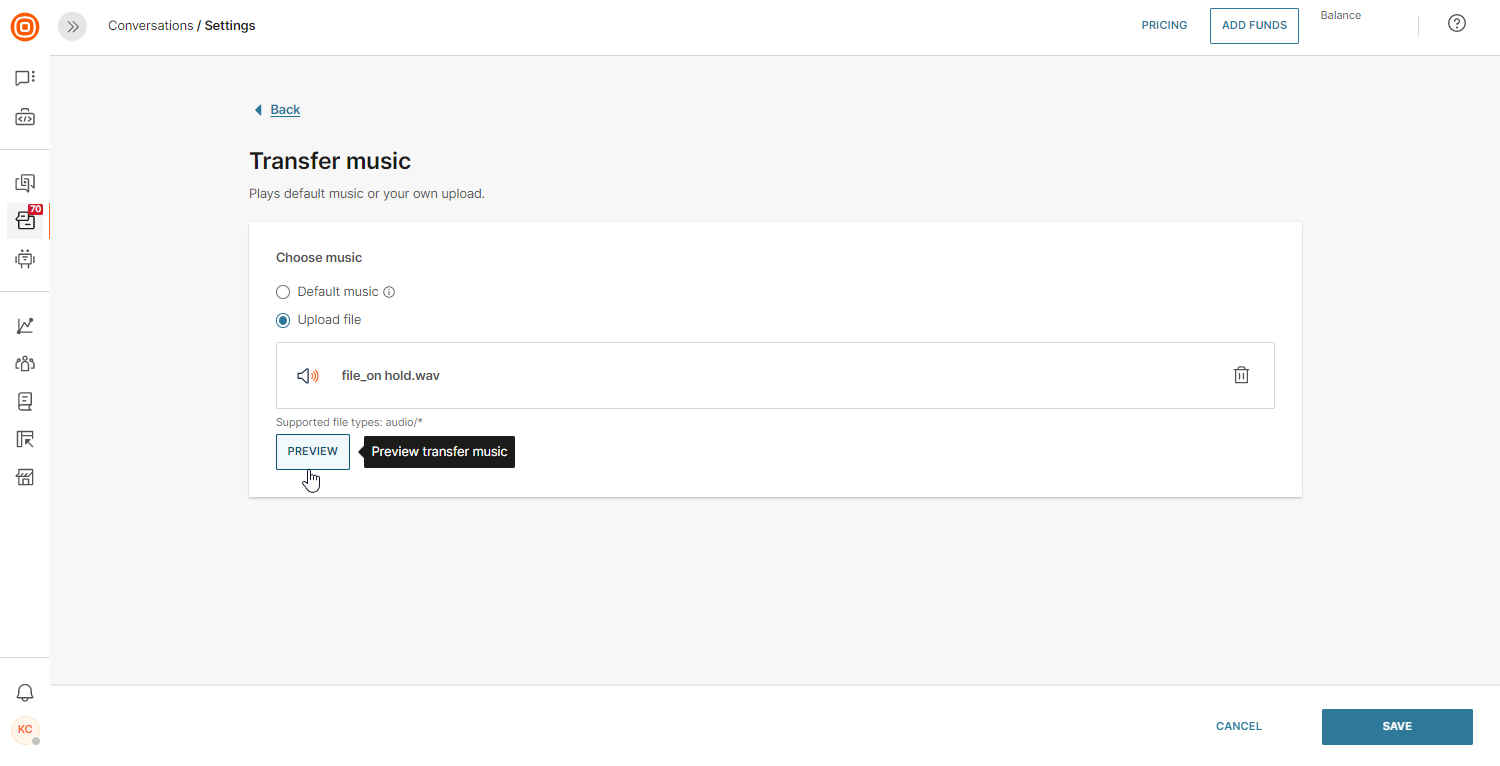1500x766 pixels.
Task: Select the Upload file radio option
Action: point(283,320)
